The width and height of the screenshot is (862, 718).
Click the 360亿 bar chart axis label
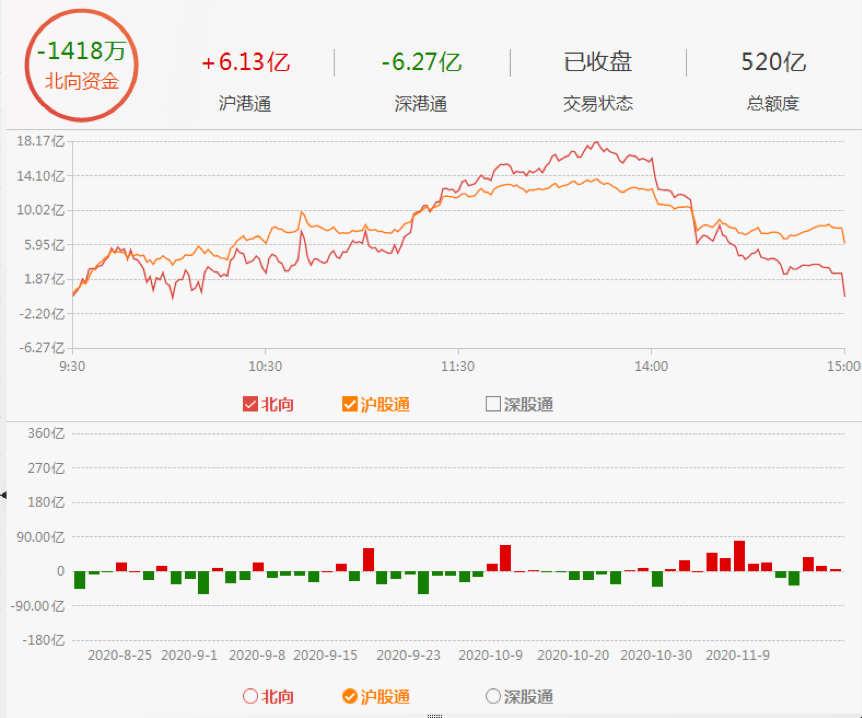coord(46,434)
